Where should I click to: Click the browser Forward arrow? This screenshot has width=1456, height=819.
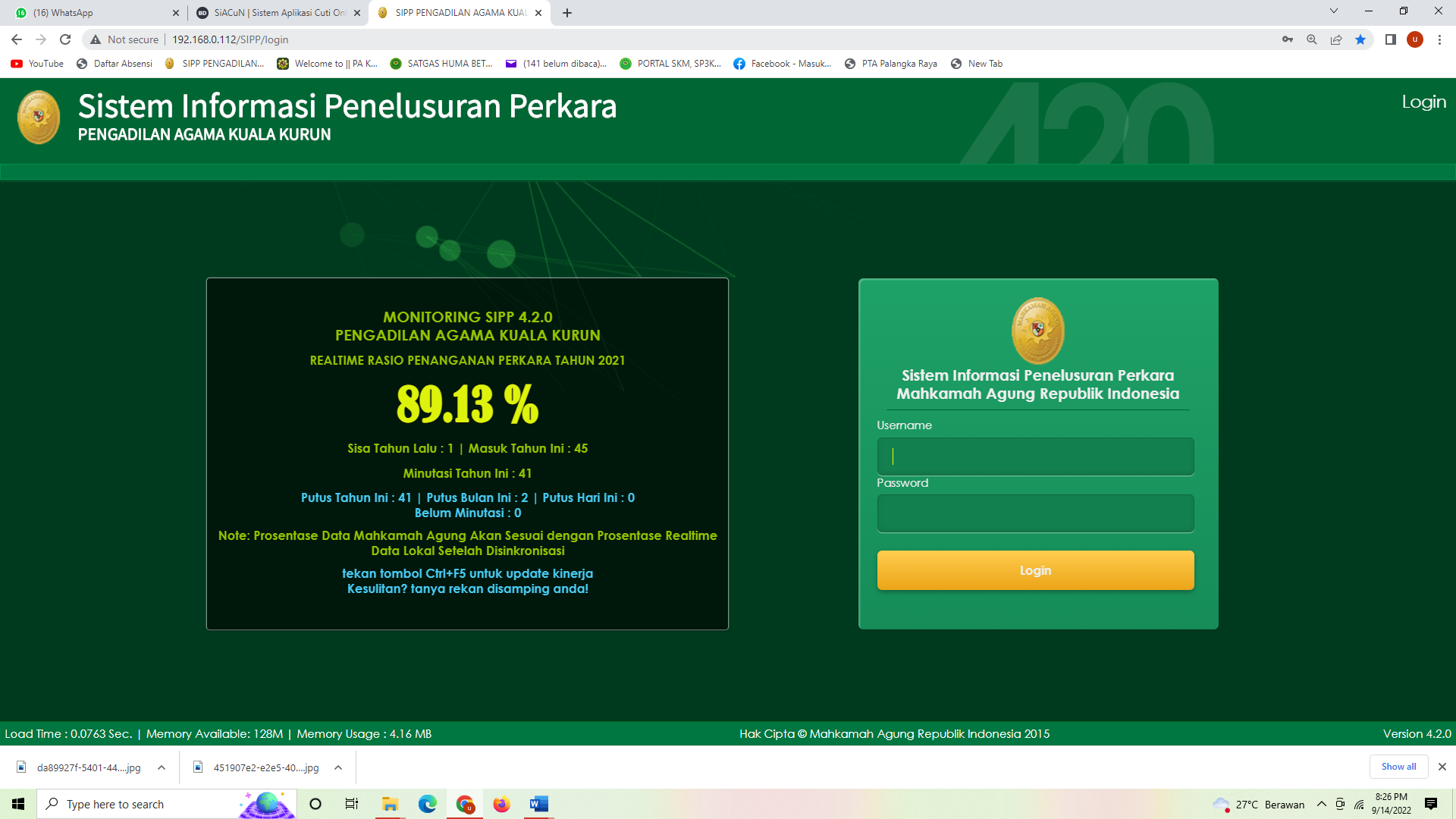[x=41, y=39]
